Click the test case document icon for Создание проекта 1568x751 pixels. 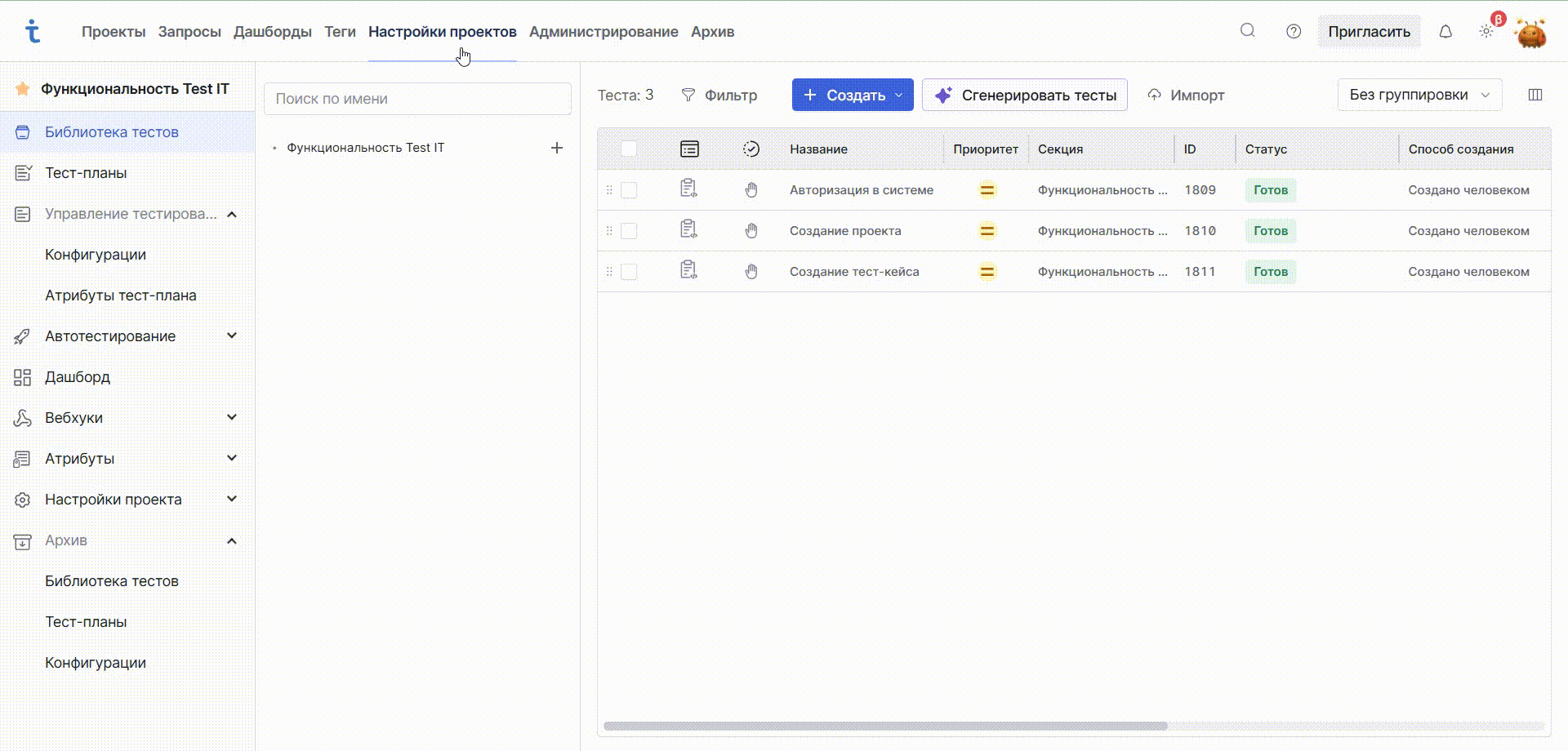tap(688, 229)
